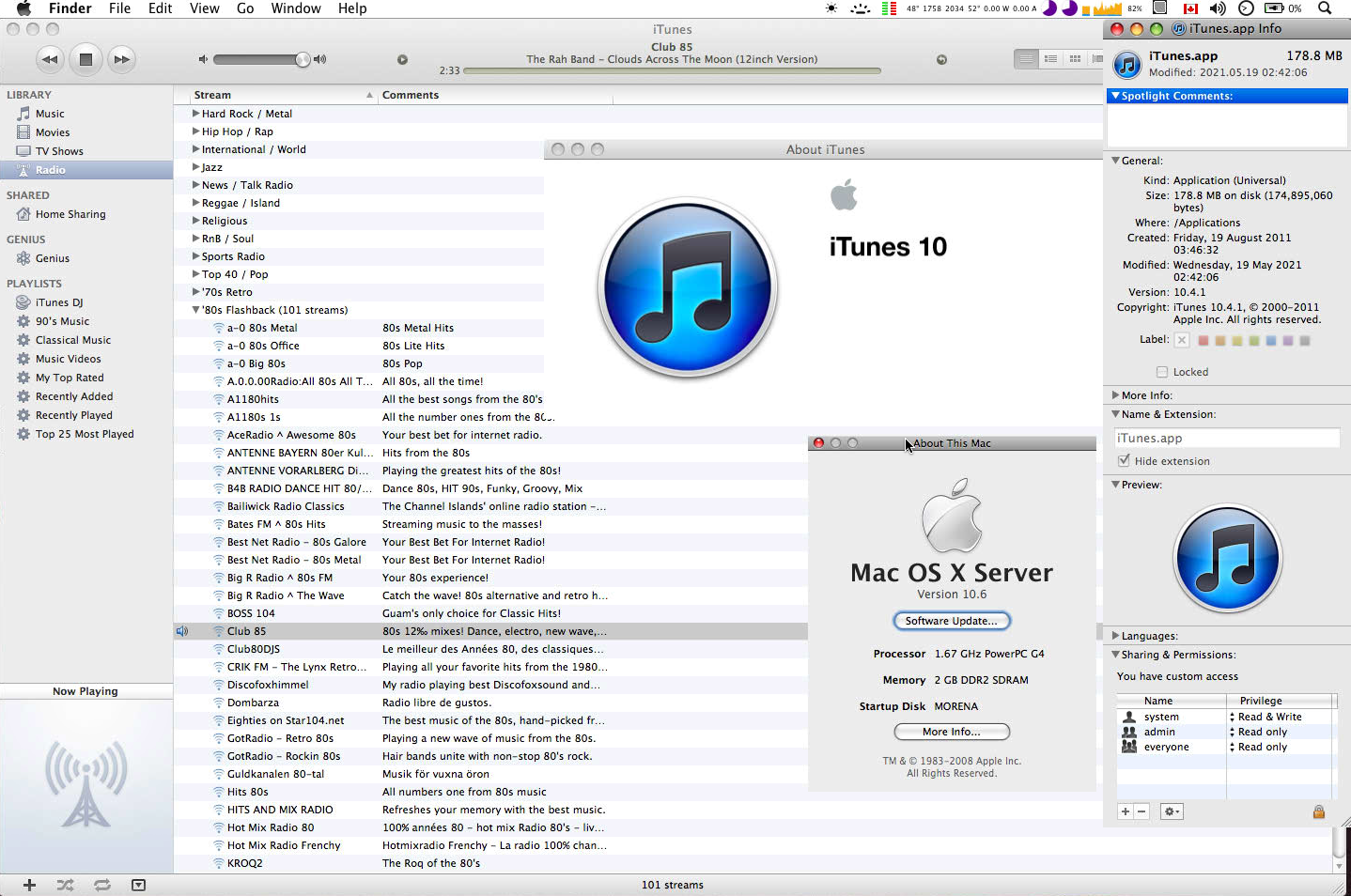Go back to the previous track

click(50, 59)
